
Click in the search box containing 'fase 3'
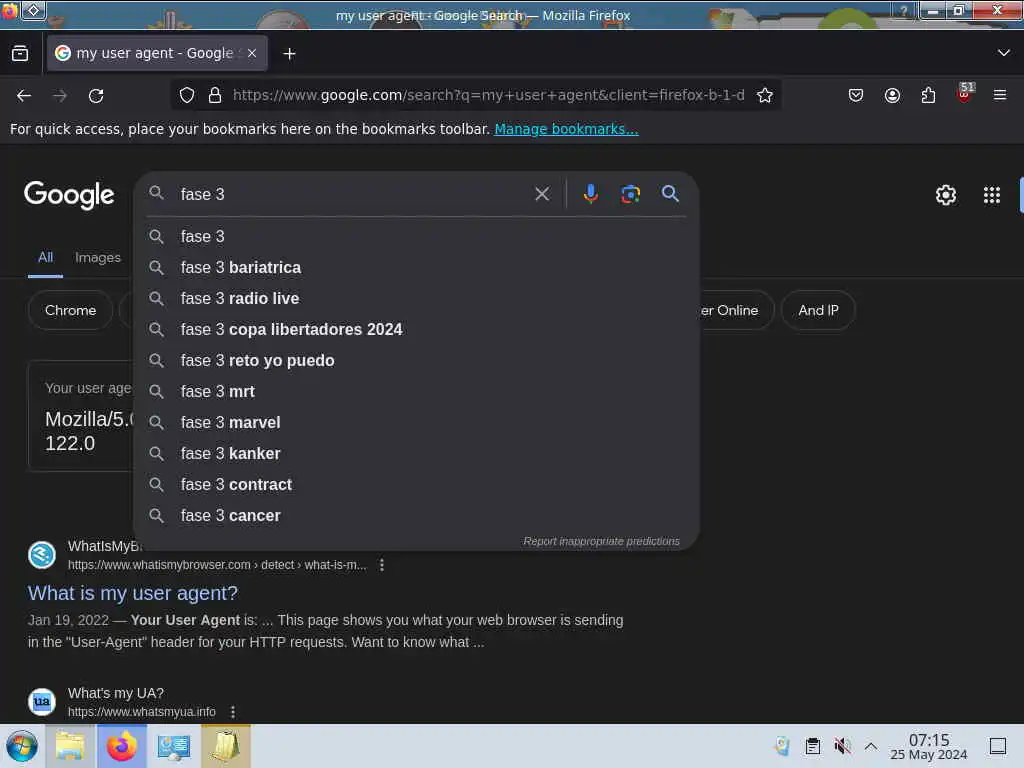353,194
